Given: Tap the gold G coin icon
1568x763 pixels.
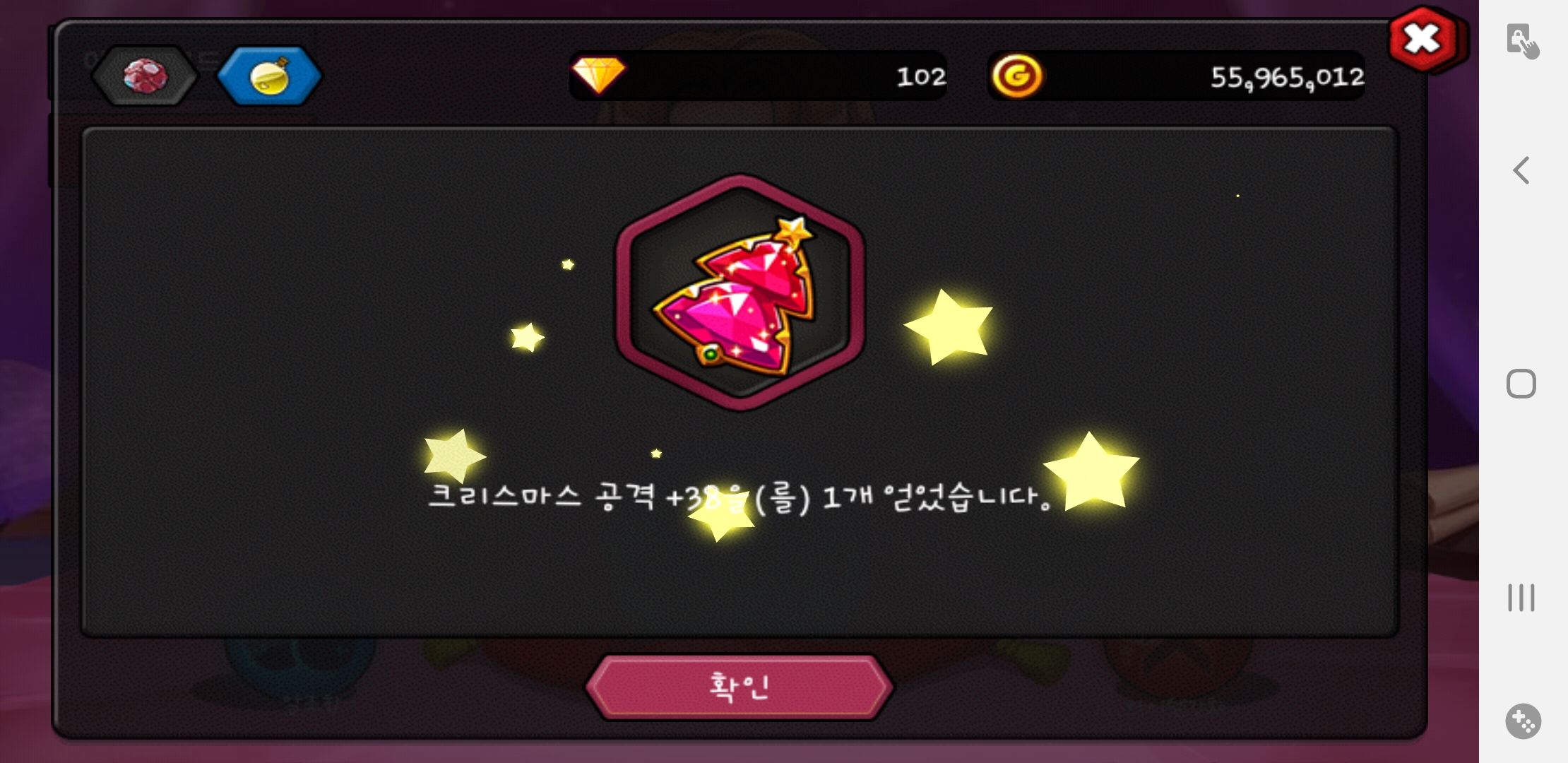Looking at the screenshot, I should (1016, 76).
